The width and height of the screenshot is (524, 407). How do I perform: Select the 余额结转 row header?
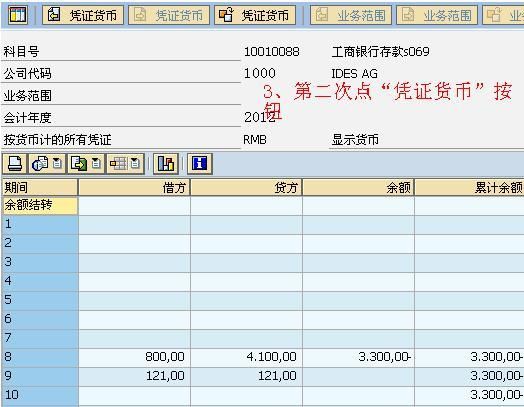pos(40,205)
